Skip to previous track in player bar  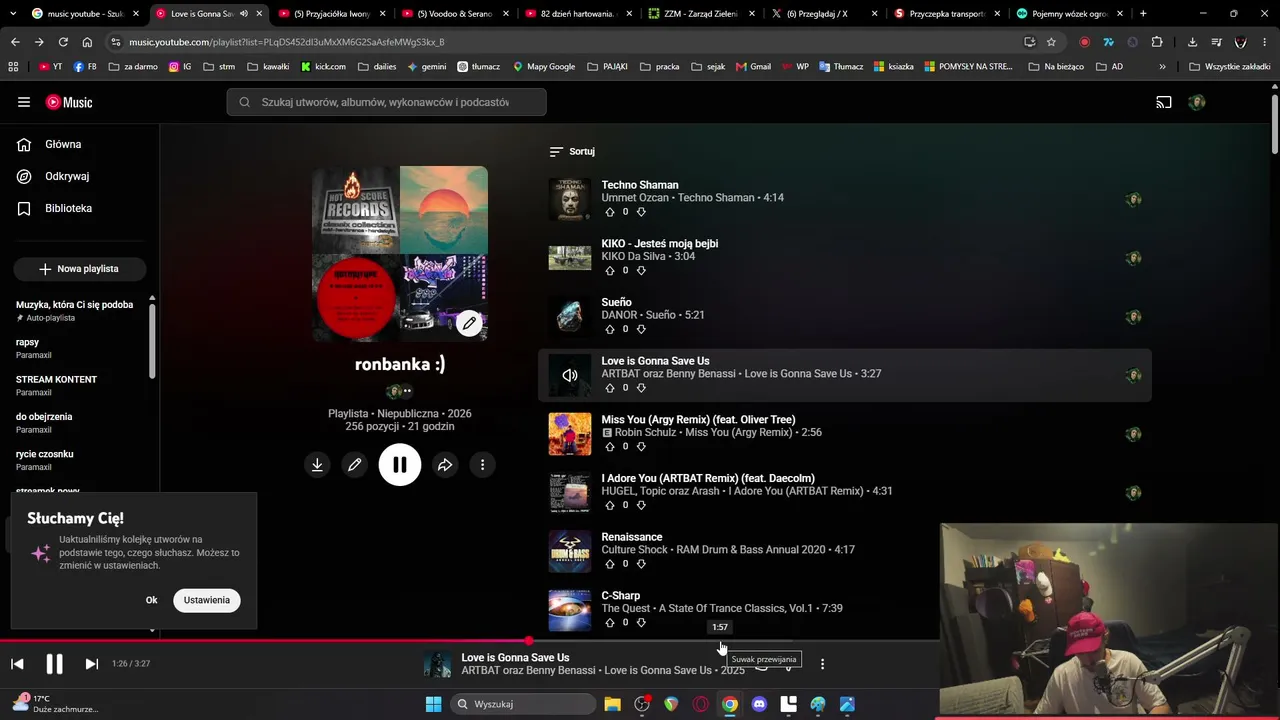pos(17,664)
